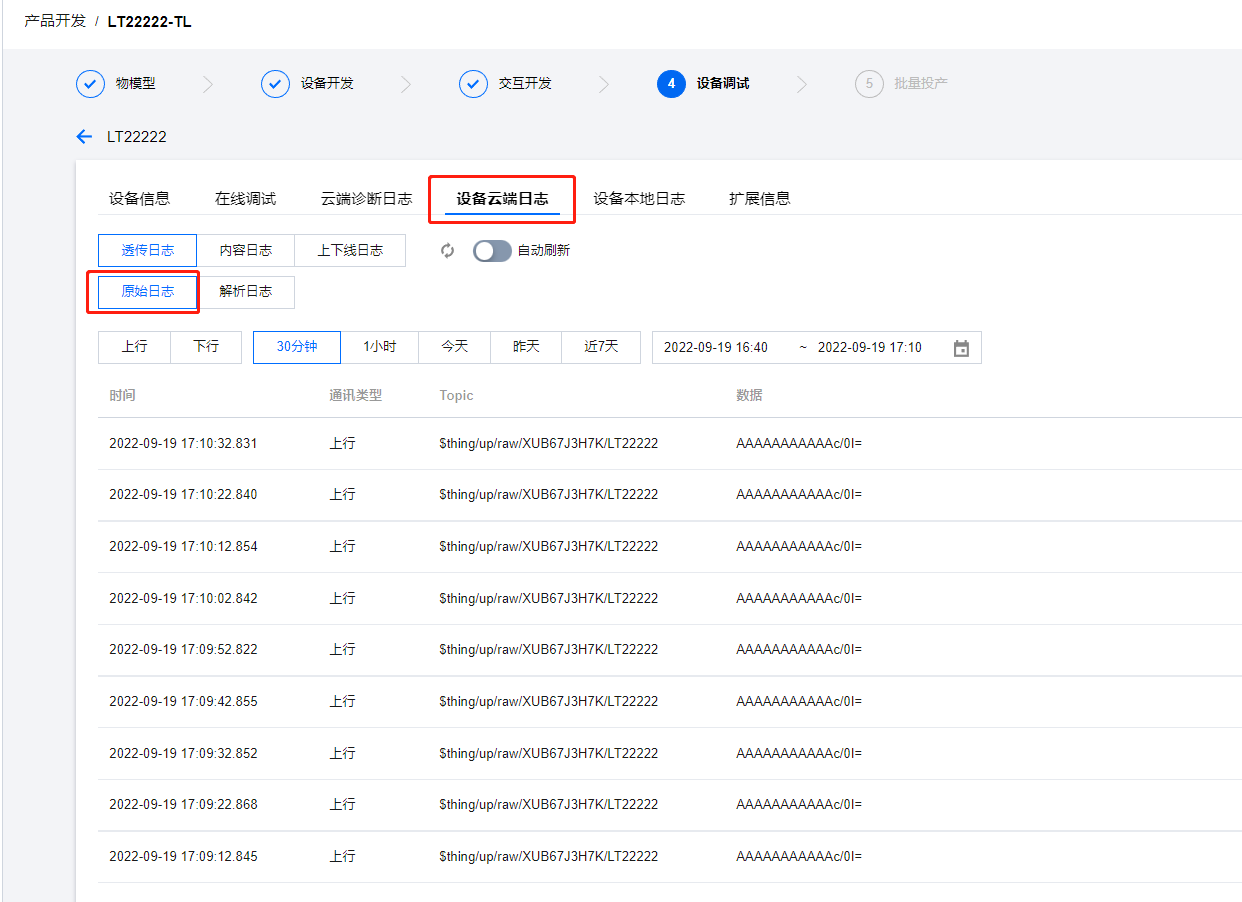The width and height of the screenshot is (1242, 902).
Task: Click step 3 交互开发 checkmark icon
Action: pos(473,84)
